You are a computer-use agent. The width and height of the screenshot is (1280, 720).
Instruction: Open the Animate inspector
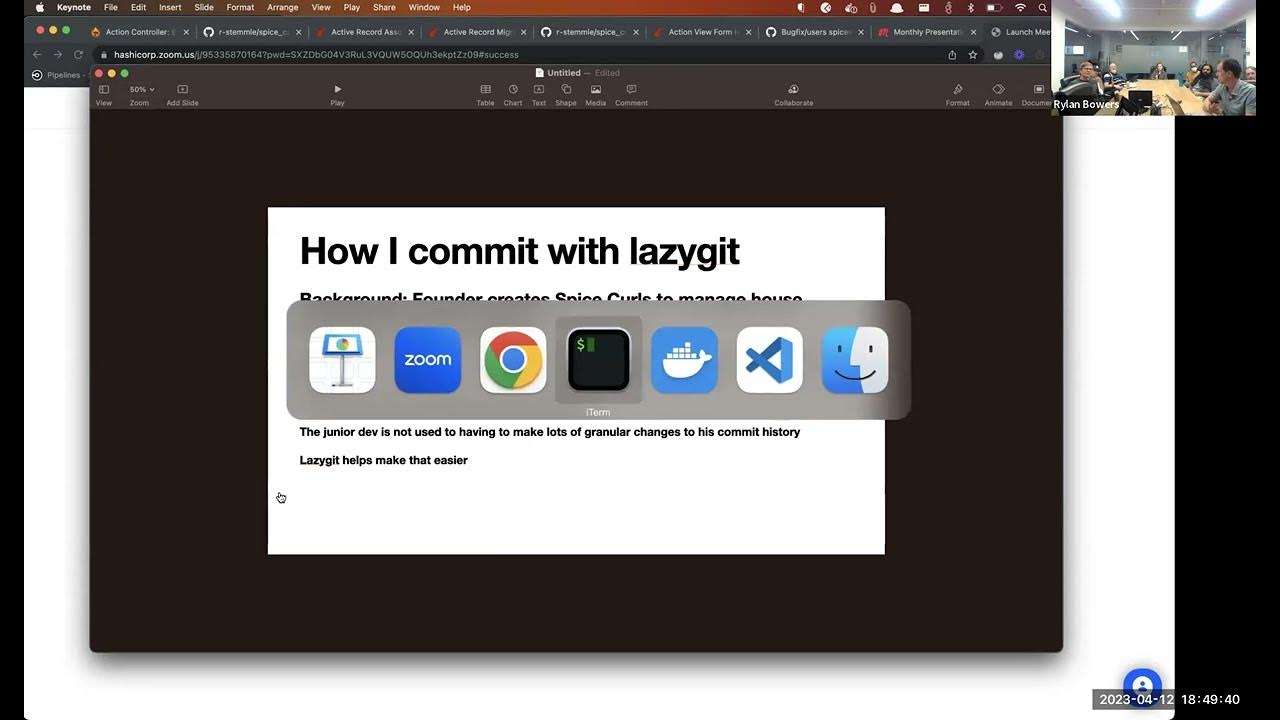[998, 95]
